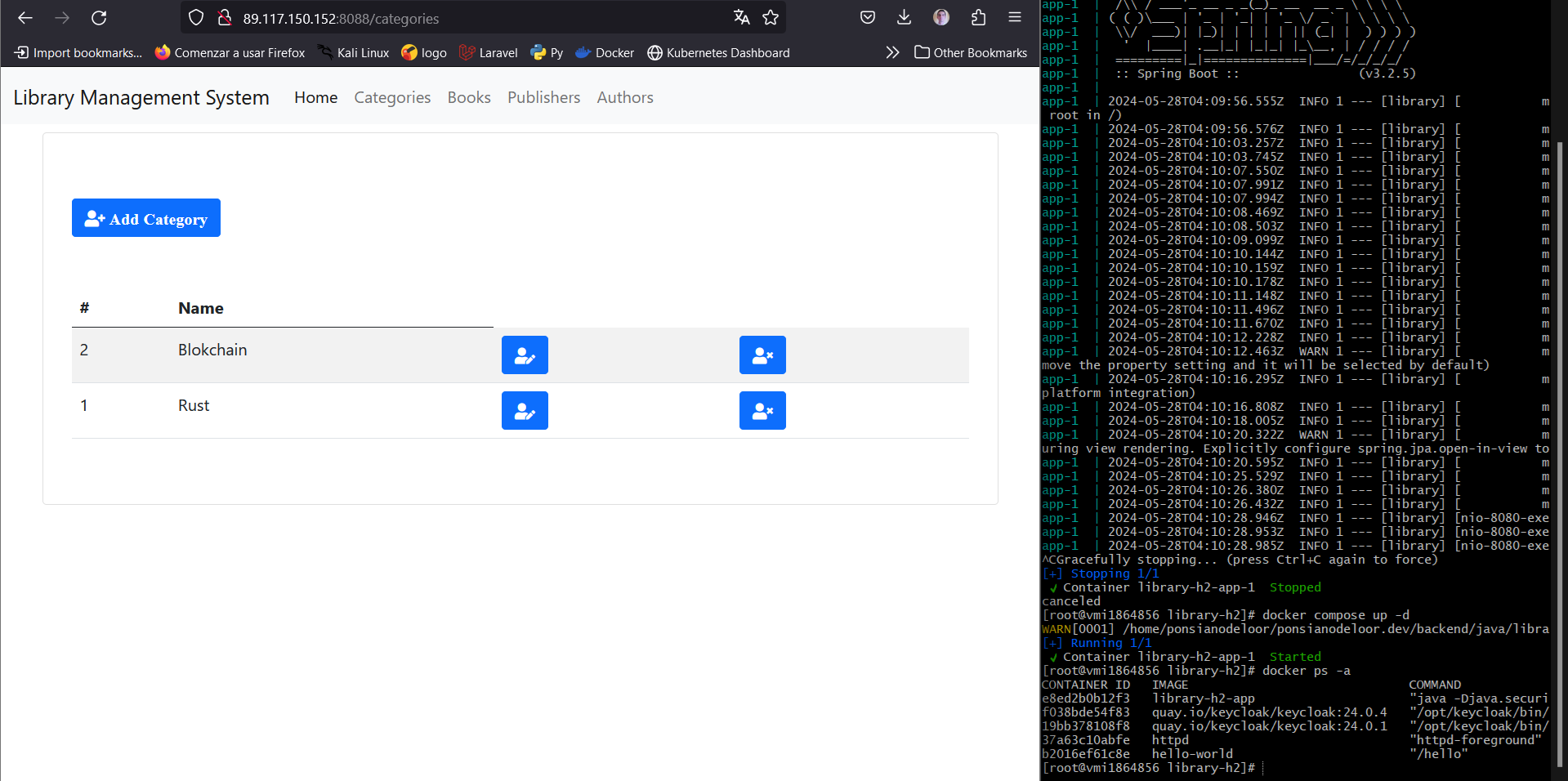Open the browser extensions icon

[978, 18]
